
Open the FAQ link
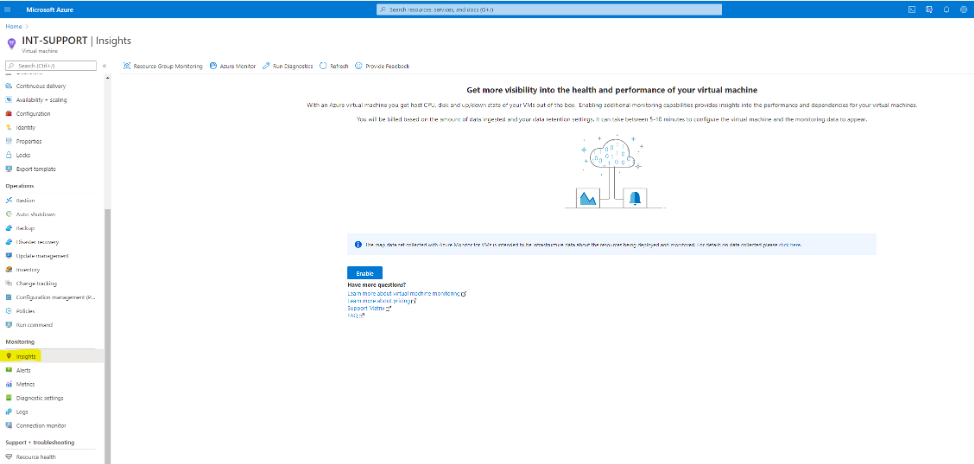pos(353,316)
